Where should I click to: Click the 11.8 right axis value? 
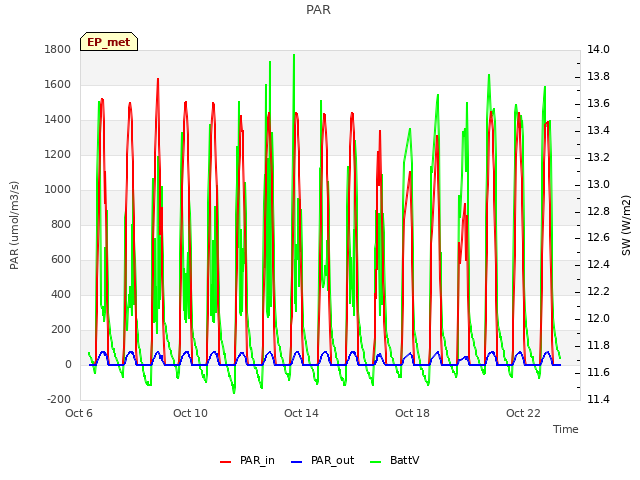598,345
